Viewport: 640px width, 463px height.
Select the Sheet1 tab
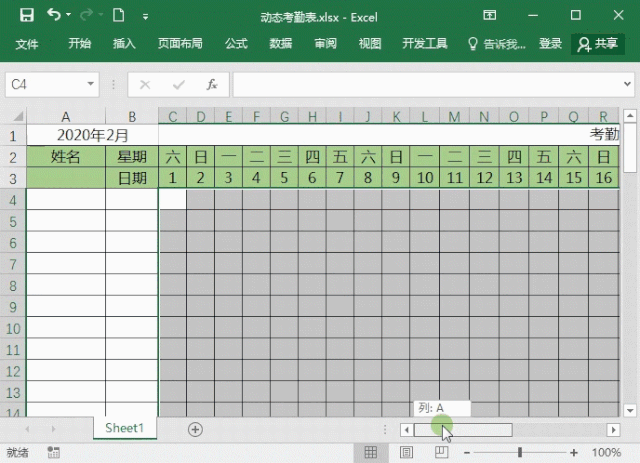click(124, 428)
